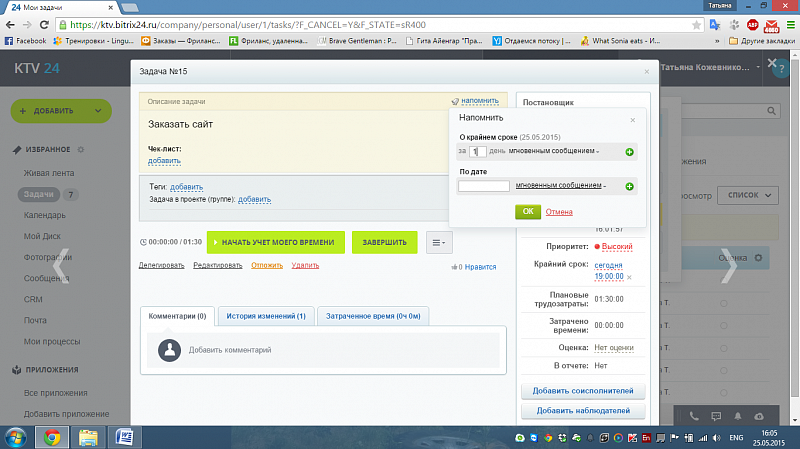The width and height of the screenshot is (800, 449).
Task: Close the 'Напомнить' reminder popup
Action: [x=633, y=120]
